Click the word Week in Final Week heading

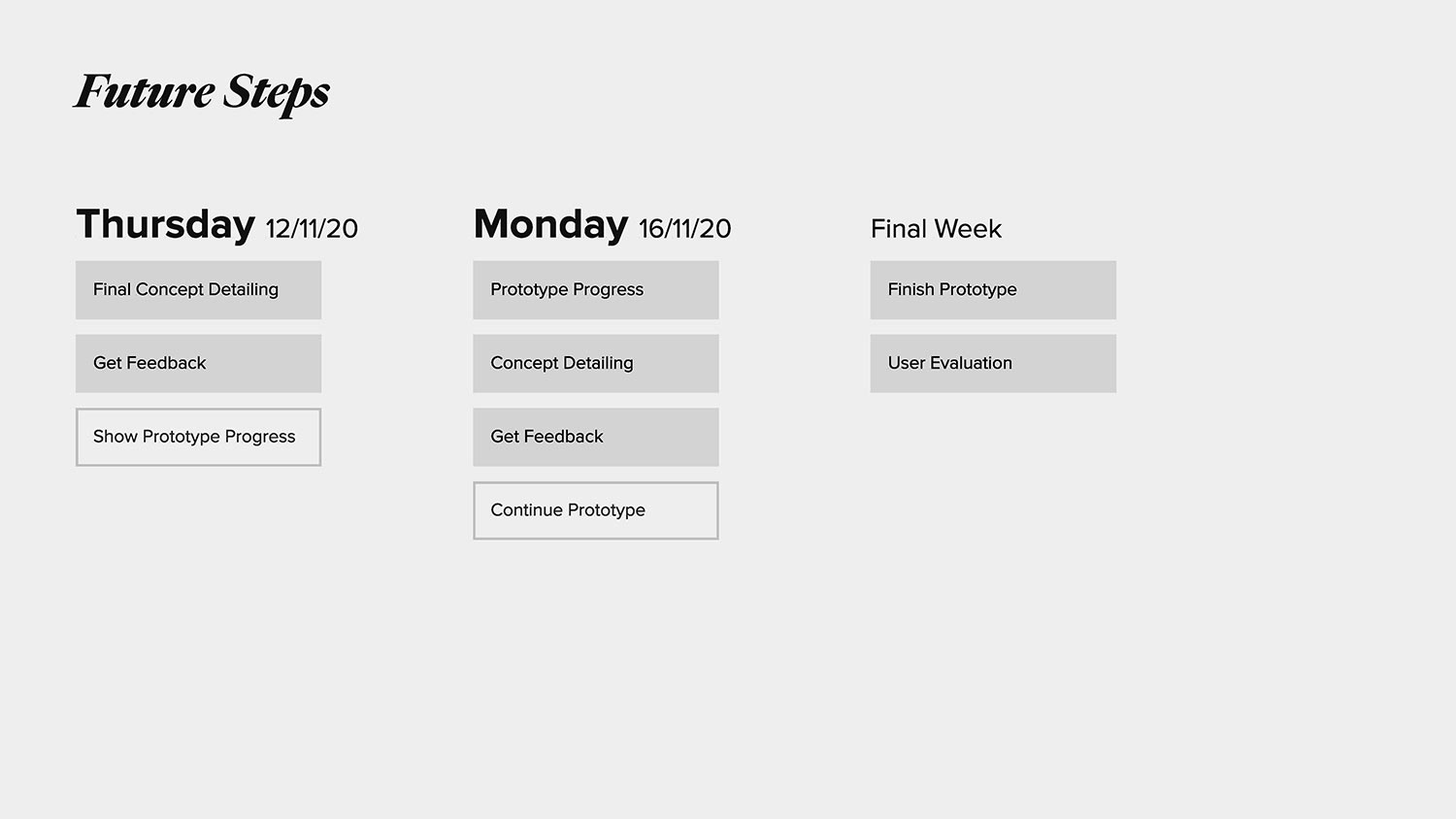tap(968, 229)
